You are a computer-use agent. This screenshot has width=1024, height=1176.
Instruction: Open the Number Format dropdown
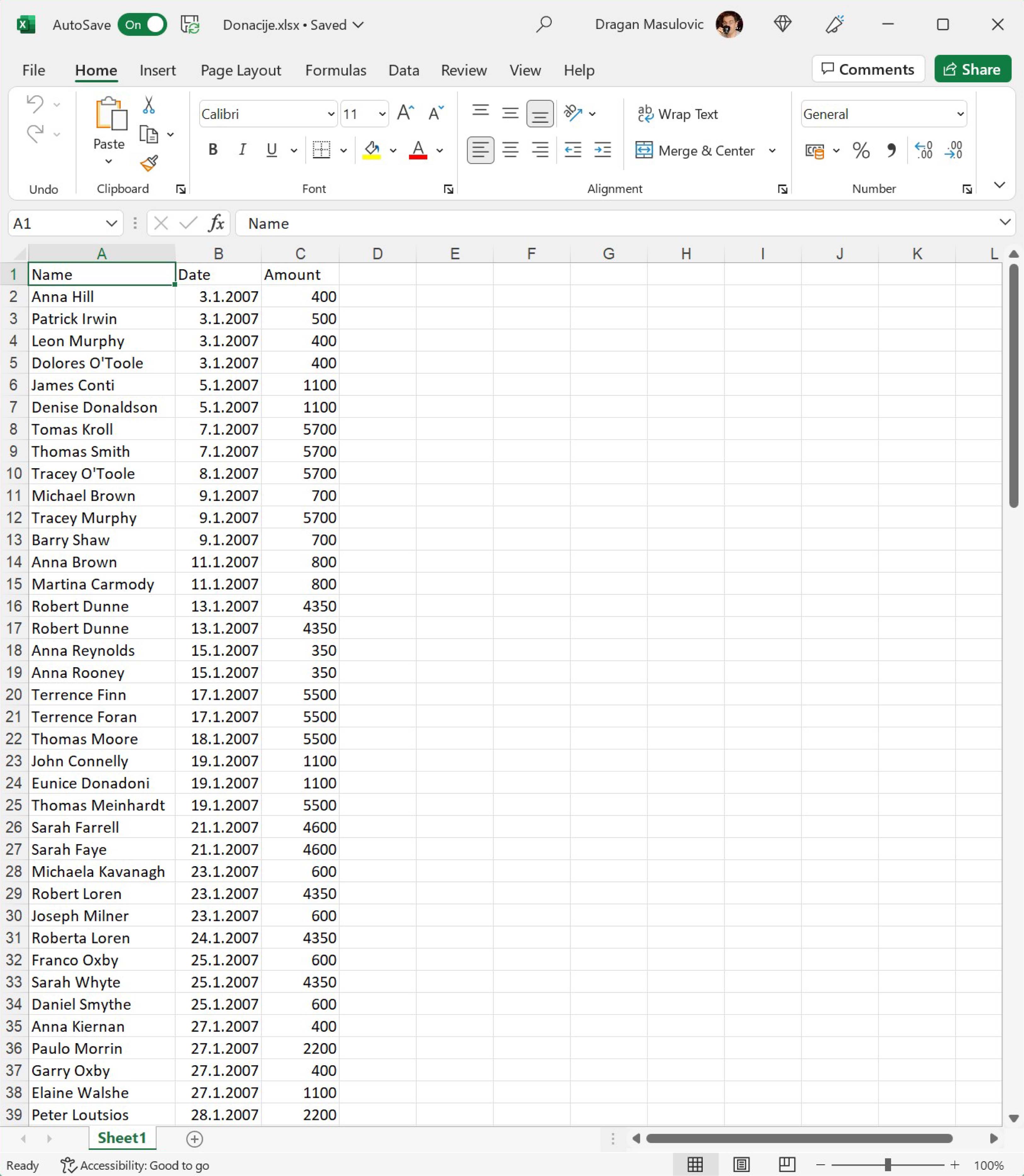point(960,114)
